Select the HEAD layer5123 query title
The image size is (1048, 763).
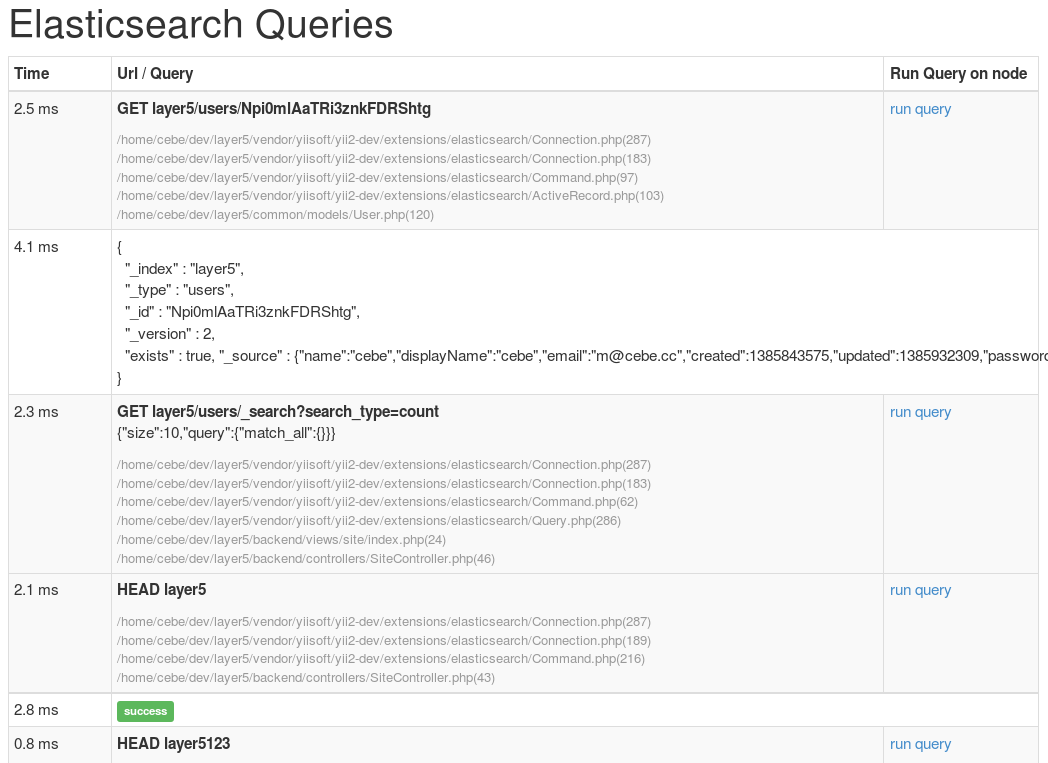[174, 744]
